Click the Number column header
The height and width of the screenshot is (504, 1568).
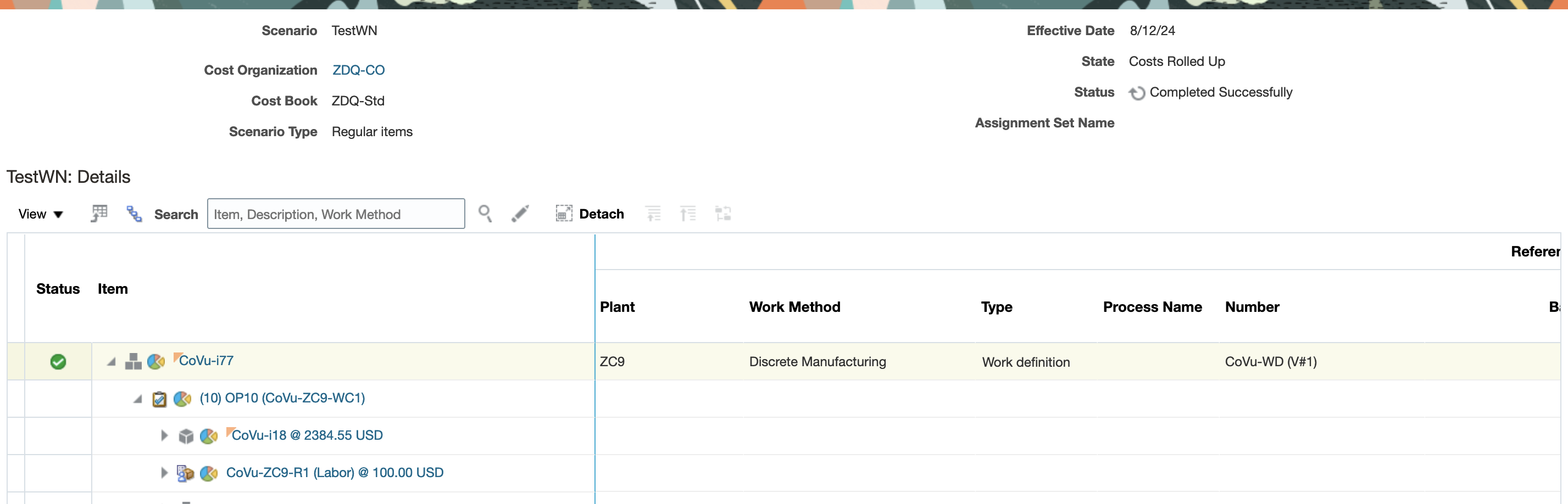(1252, 307)
